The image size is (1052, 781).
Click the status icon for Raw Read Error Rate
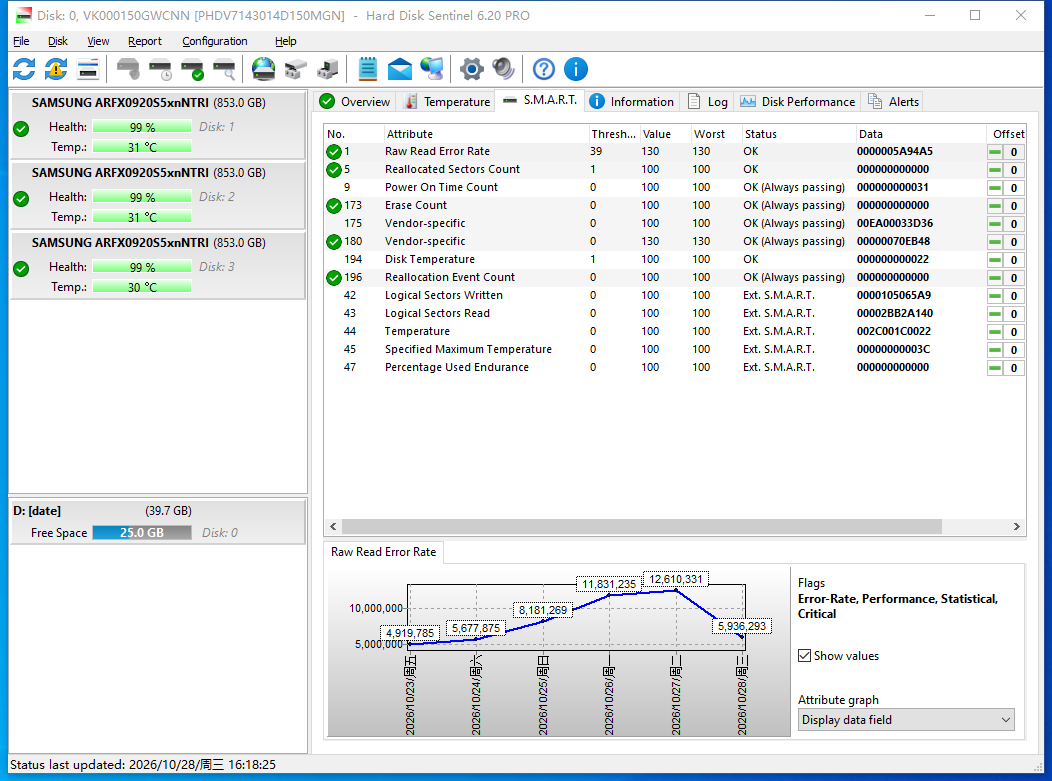(x=334, y=152)
